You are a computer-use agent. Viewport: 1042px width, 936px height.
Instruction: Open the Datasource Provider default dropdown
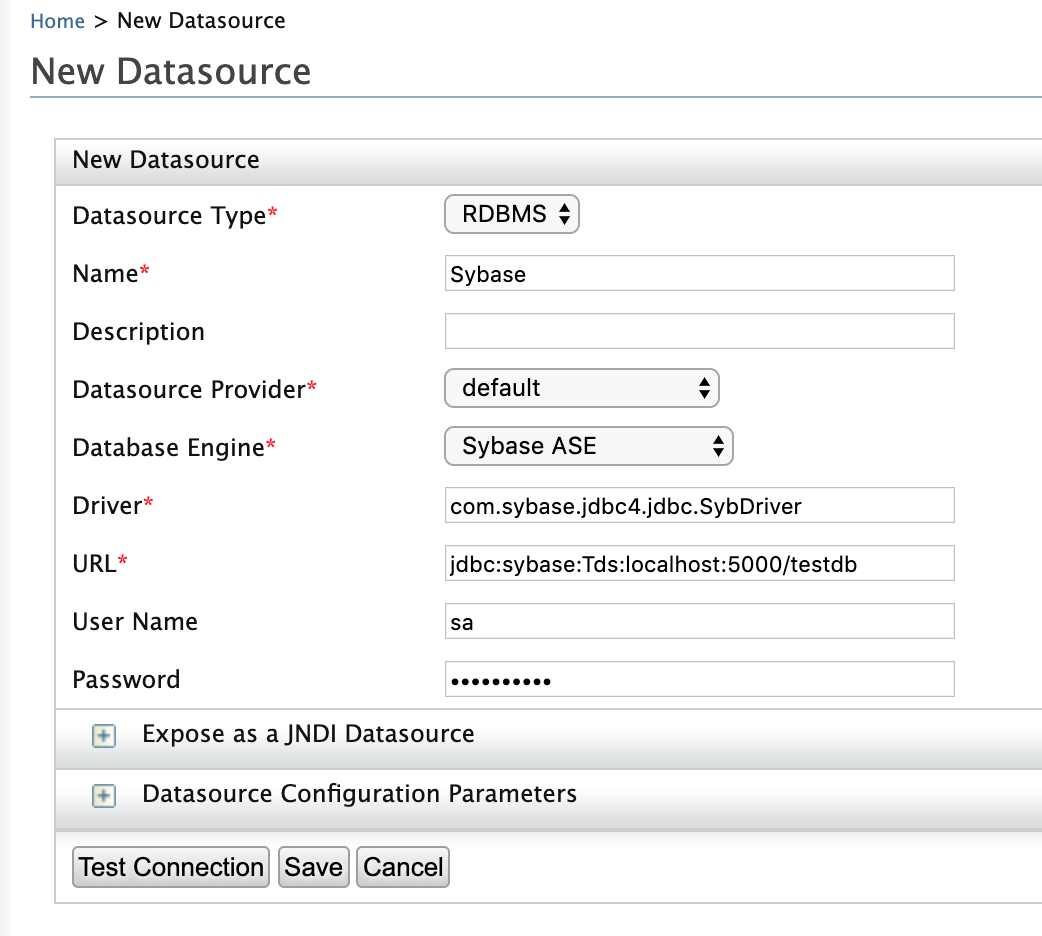pos(581,388)
